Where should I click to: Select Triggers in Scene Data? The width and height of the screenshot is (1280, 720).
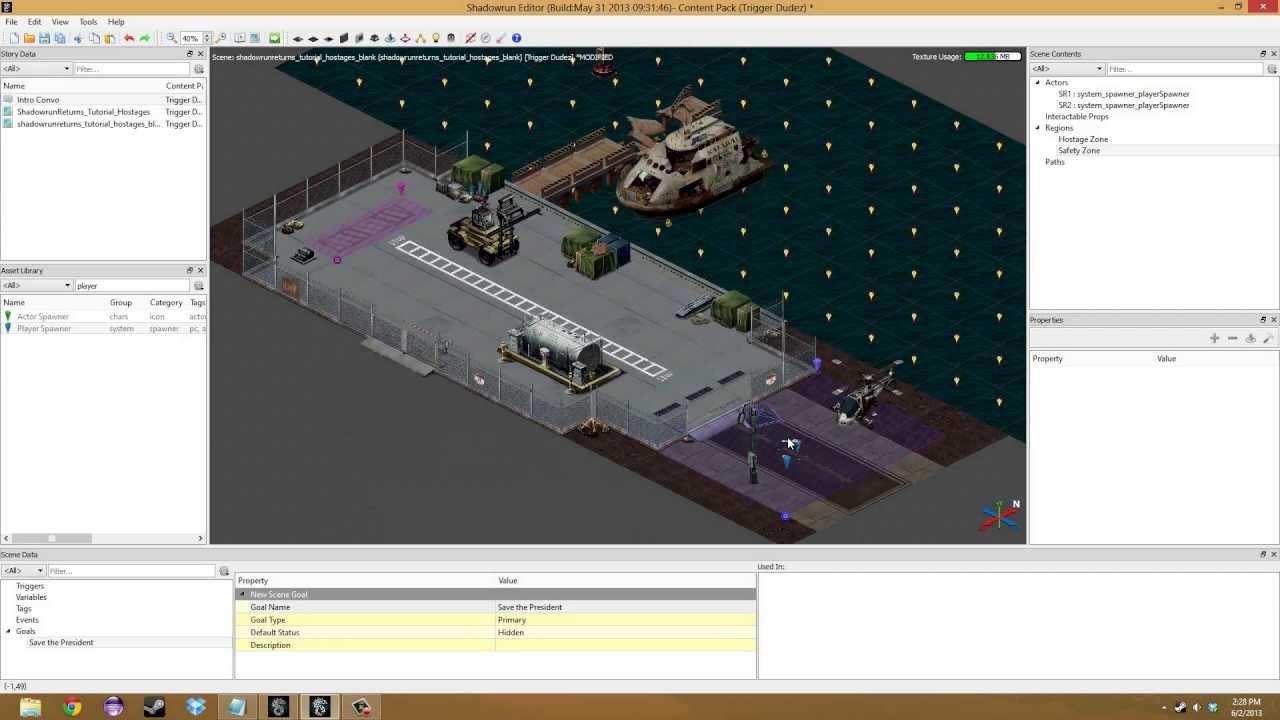click(30, 586)
